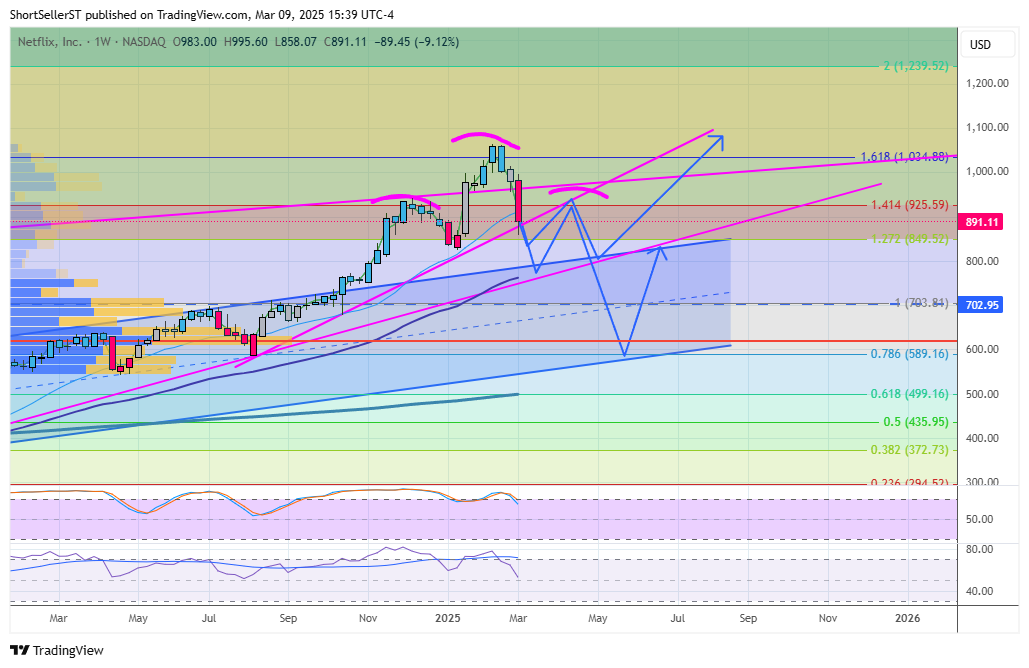Click the close value C891.11
This screenshot has width=1029, height=668.
coord(345,42)
